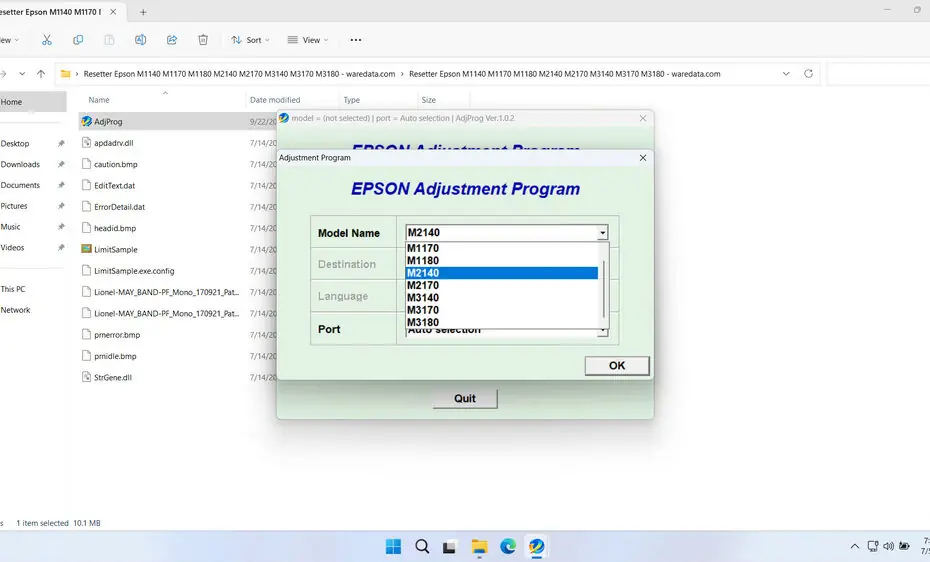Close the Adjustment Program dialog

click(x=643, y=158)
